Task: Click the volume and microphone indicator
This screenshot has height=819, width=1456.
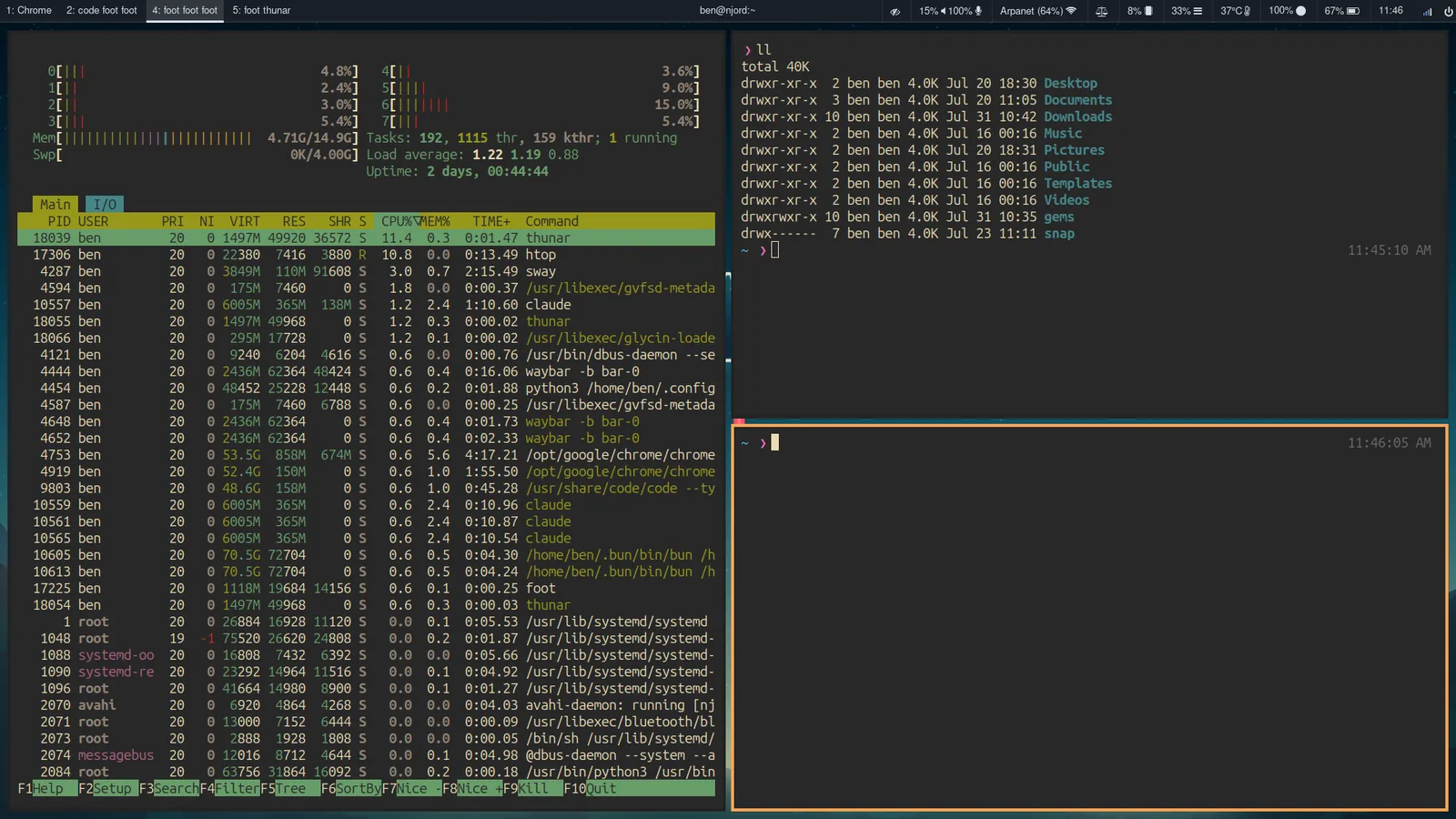Action: click(x=950, y=11)
